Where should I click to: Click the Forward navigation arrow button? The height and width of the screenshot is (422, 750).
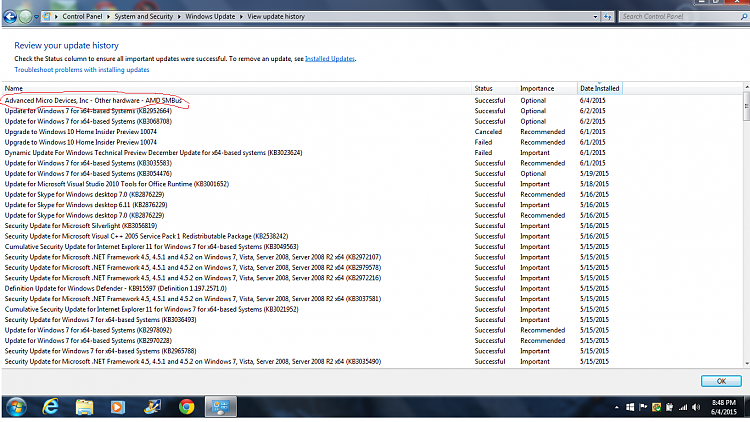click(26, 17)
